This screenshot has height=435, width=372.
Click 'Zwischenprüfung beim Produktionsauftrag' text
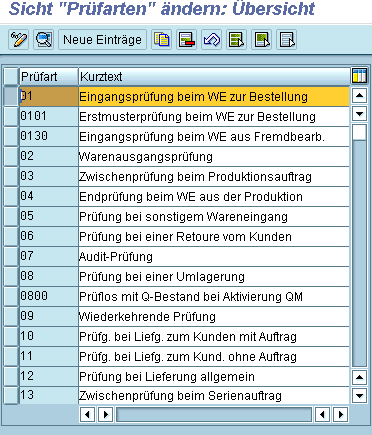(195, 177)
